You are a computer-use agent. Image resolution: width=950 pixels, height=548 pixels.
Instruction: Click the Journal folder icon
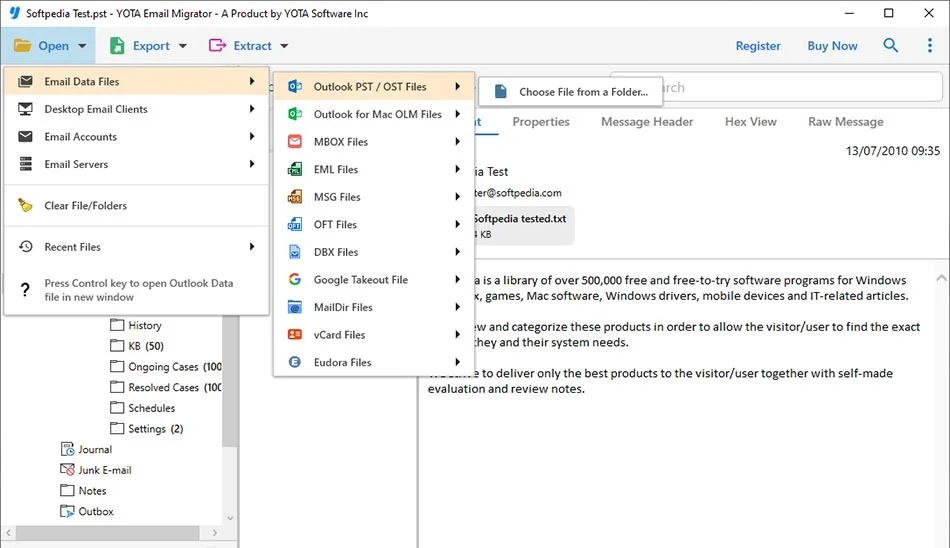pyautogui.click(x=67, y=449)
